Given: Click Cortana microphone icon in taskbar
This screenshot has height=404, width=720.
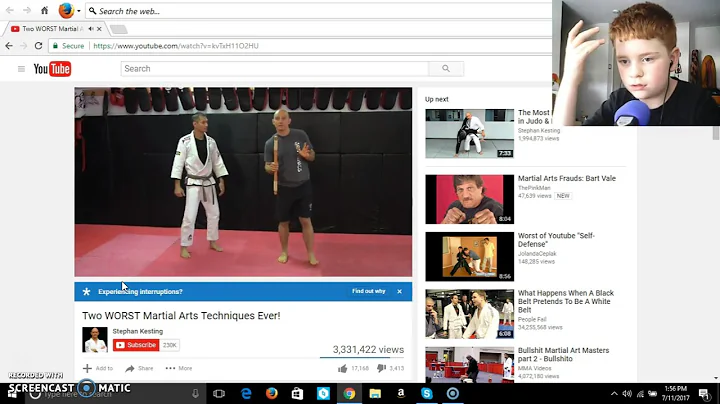Looking at the screenshot, I should [x=195, y=393].
